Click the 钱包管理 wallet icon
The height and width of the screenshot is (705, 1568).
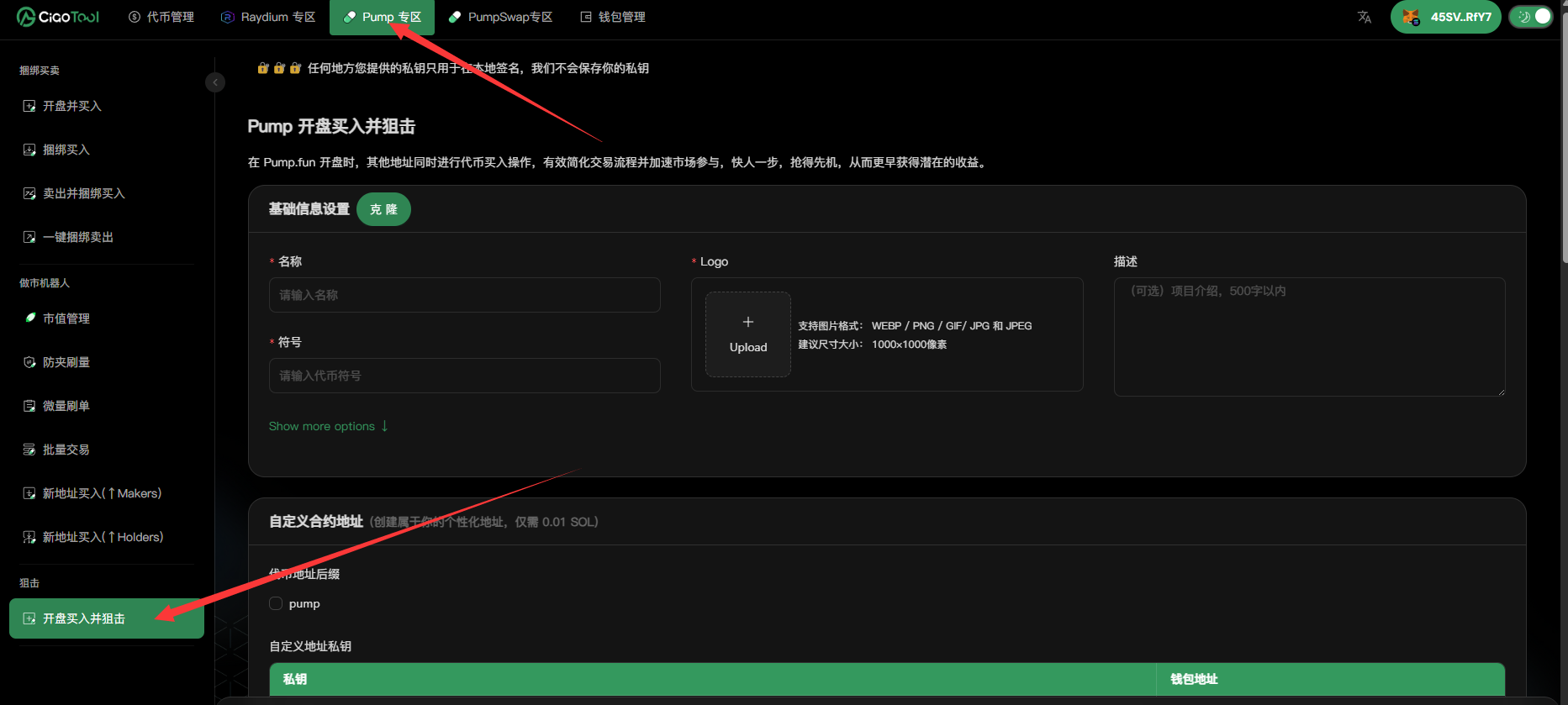tap(586, 17)
